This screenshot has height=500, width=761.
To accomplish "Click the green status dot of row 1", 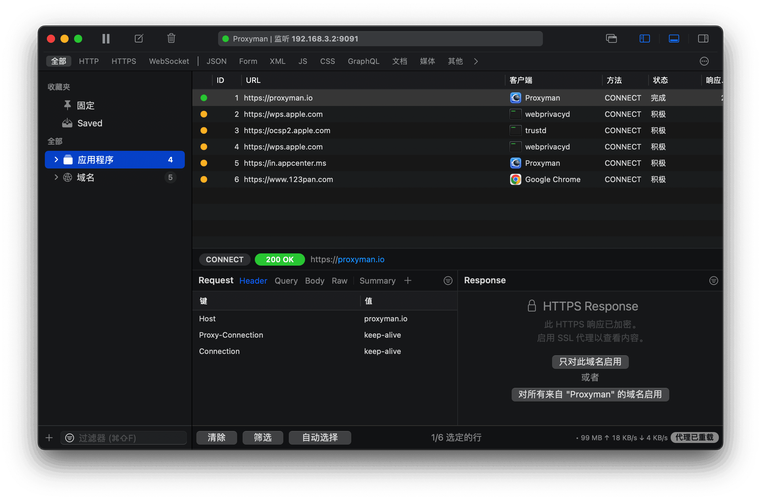I will 204,98.
